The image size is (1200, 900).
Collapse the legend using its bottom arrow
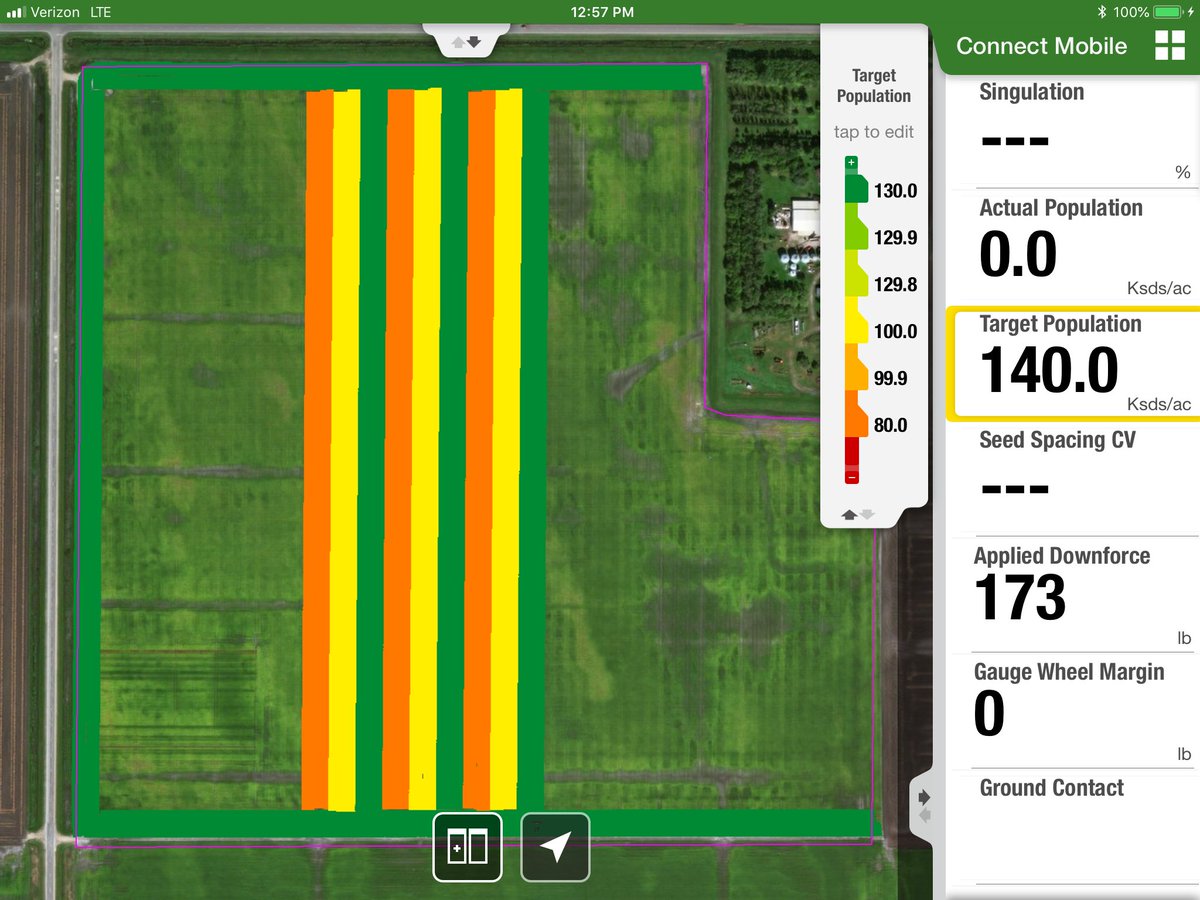(x=866, y=514)
